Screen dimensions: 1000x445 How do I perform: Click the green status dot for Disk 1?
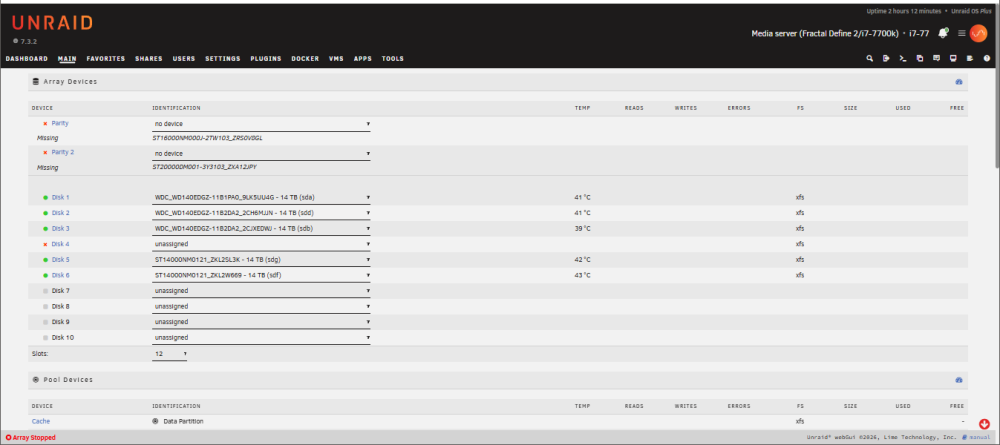tap(45, 198)
